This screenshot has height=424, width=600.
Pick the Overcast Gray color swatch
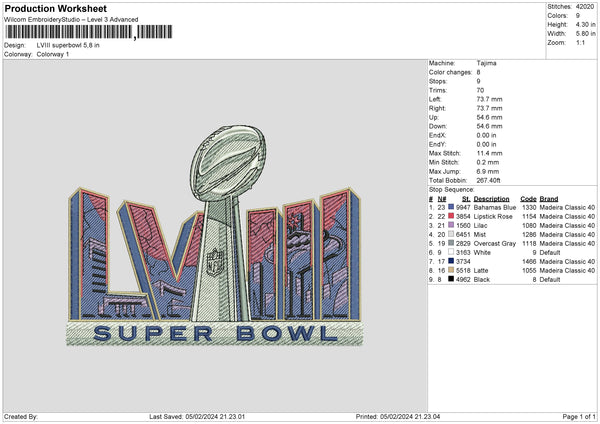tap(451, 243)
